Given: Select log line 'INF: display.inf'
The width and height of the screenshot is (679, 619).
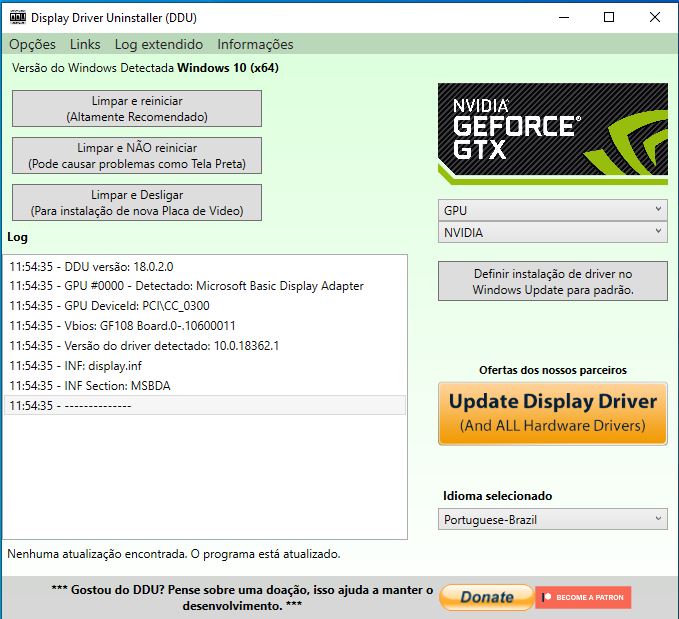Looking at the screenshot, I should (205, 366).
